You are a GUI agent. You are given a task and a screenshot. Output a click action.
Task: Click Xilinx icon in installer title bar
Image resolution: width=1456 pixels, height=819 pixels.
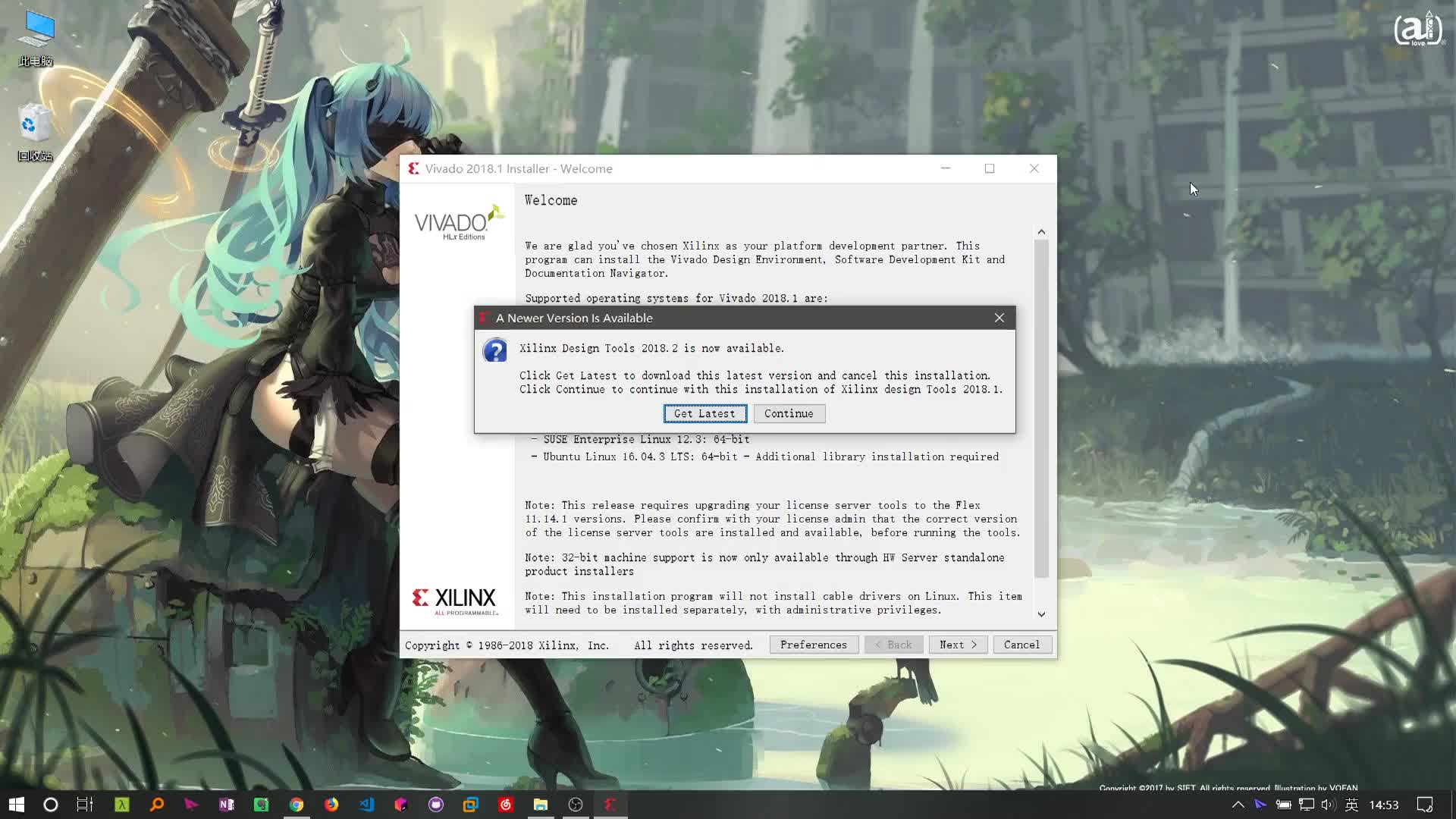(413, 168)
